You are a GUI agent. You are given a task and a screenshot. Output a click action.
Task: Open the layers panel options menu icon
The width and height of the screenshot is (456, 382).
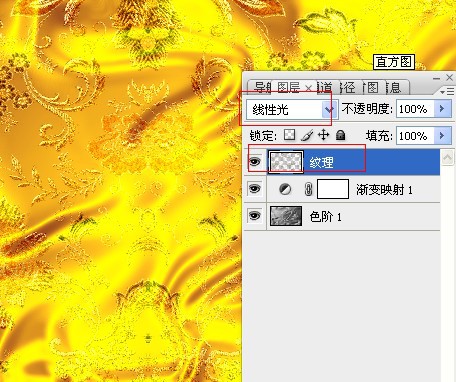(x=447, y=91)
